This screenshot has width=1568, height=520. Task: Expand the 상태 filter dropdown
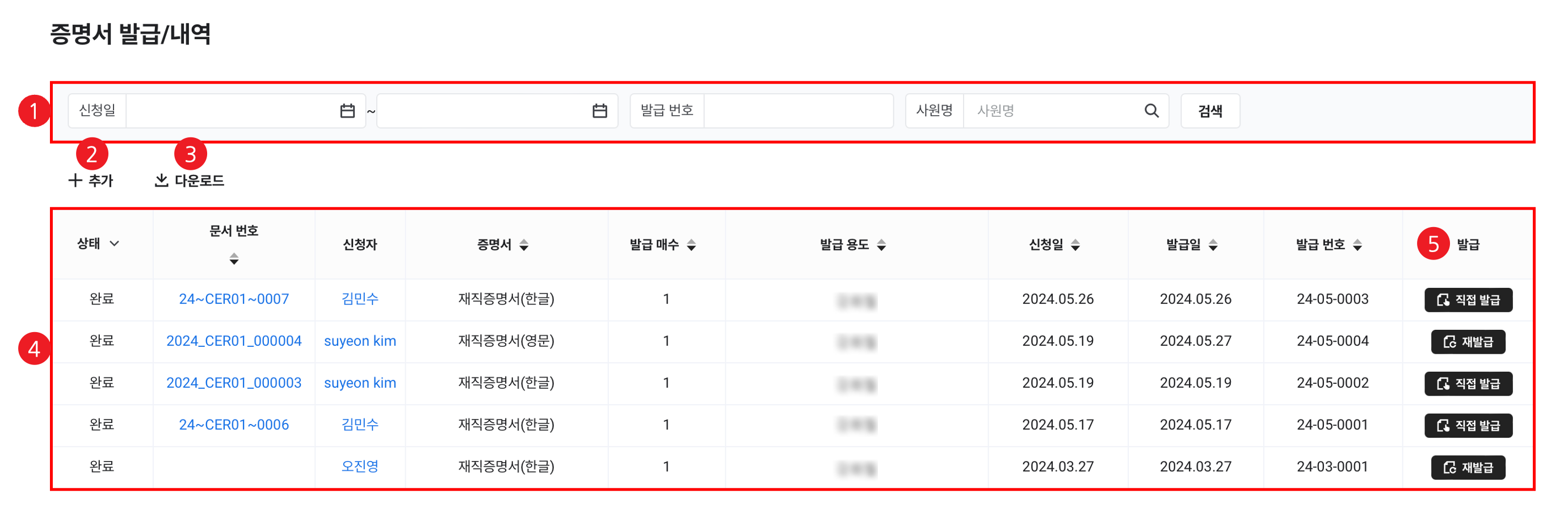(x=115, y=244)
